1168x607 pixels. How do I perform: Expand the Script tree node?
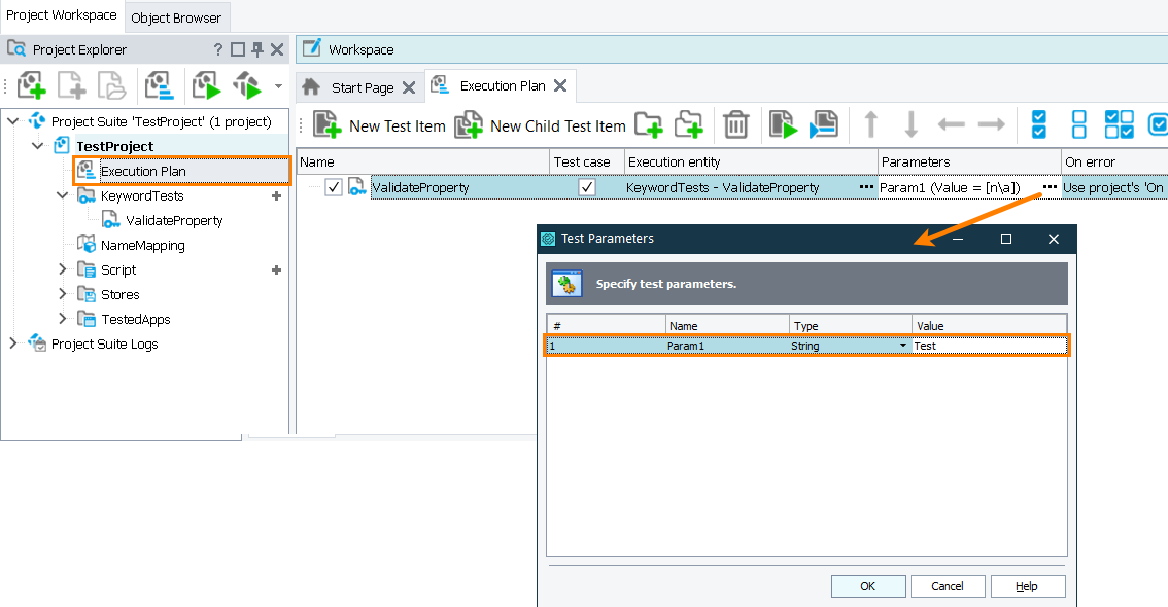click(x=62, y=270)
